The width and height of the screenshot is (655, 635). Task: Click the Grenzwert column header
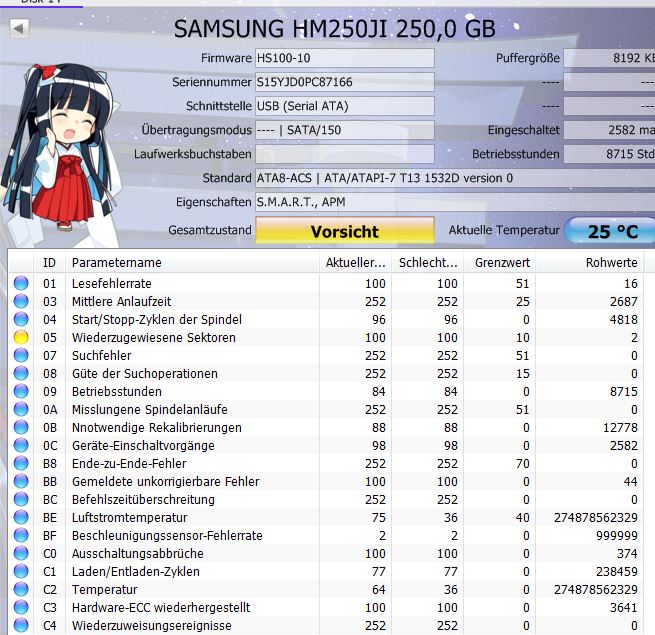500,262
